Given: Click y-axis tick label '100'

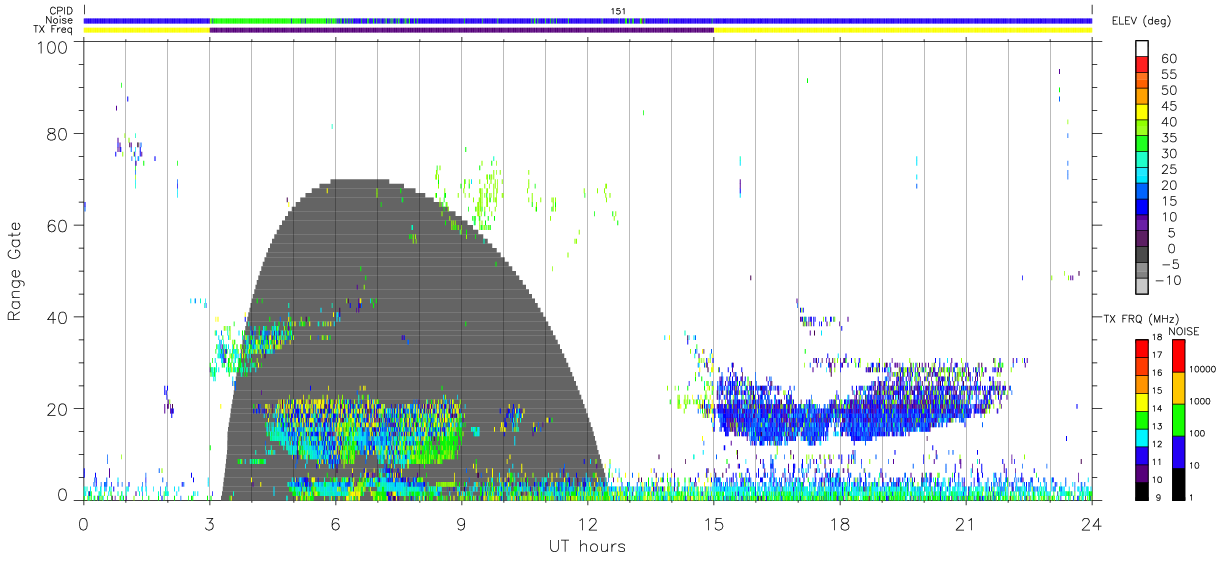Looking at the screenshot, I should click(x=51, y=46).
